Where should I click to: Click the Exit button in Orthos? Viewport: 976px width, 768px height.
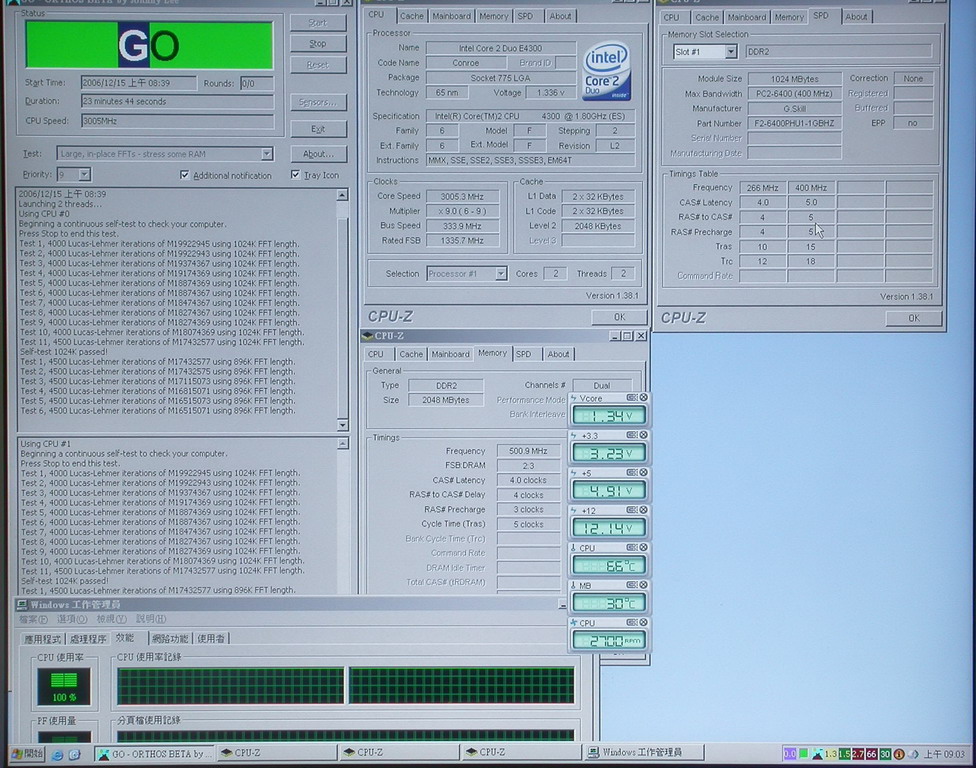click(318, 129)
